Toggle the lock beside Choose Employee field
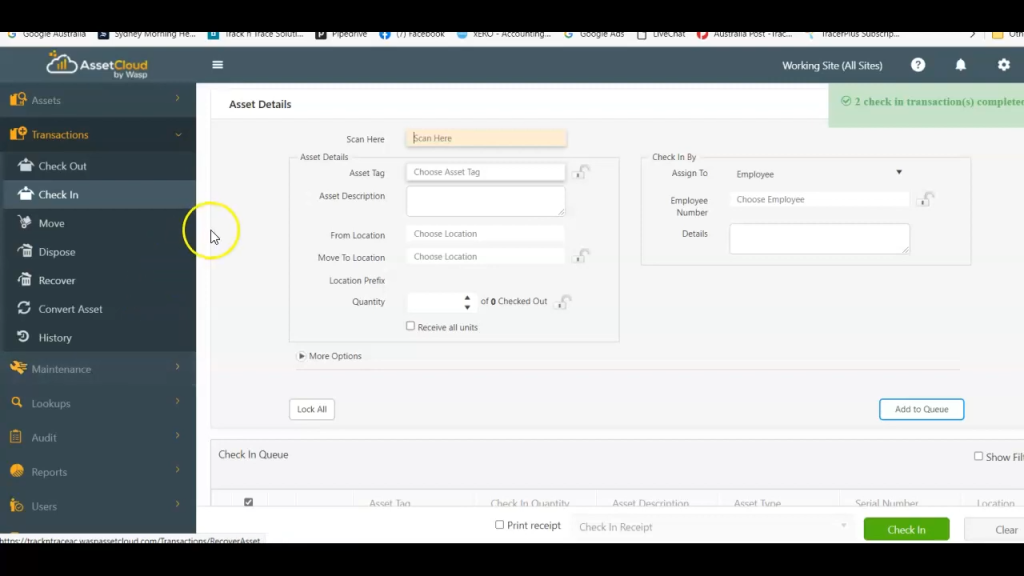The image size is (1024, 576). pos(925,199)
